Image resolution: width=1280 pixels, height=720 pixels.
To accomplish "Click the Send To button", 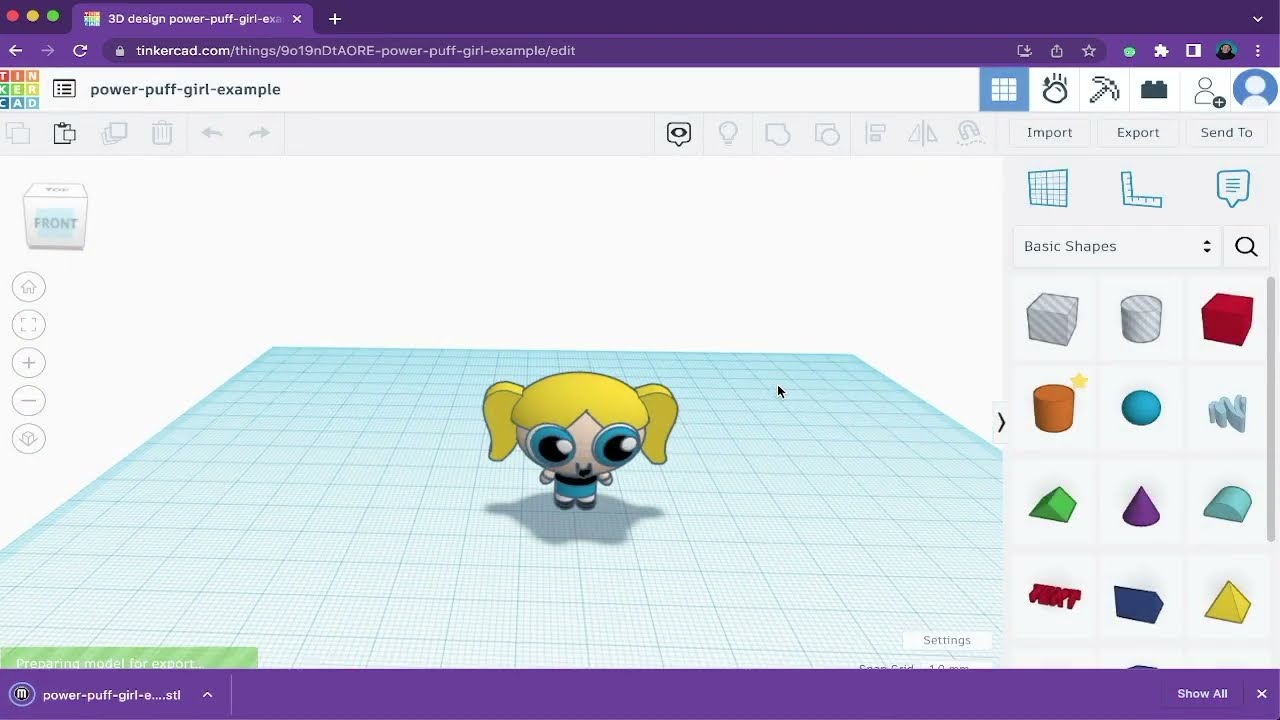I will [1226, 132].
